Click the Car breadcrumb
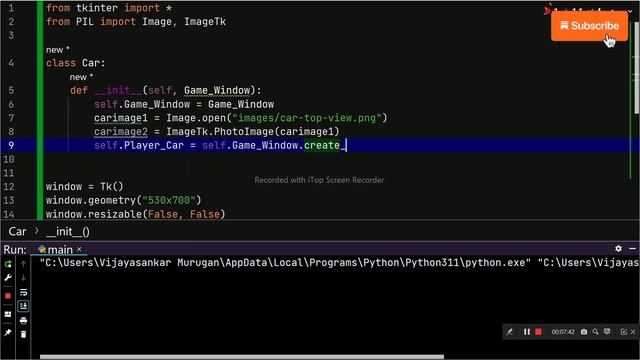The image size is (640, 360). pyautogui.click(x=17, y=232)
